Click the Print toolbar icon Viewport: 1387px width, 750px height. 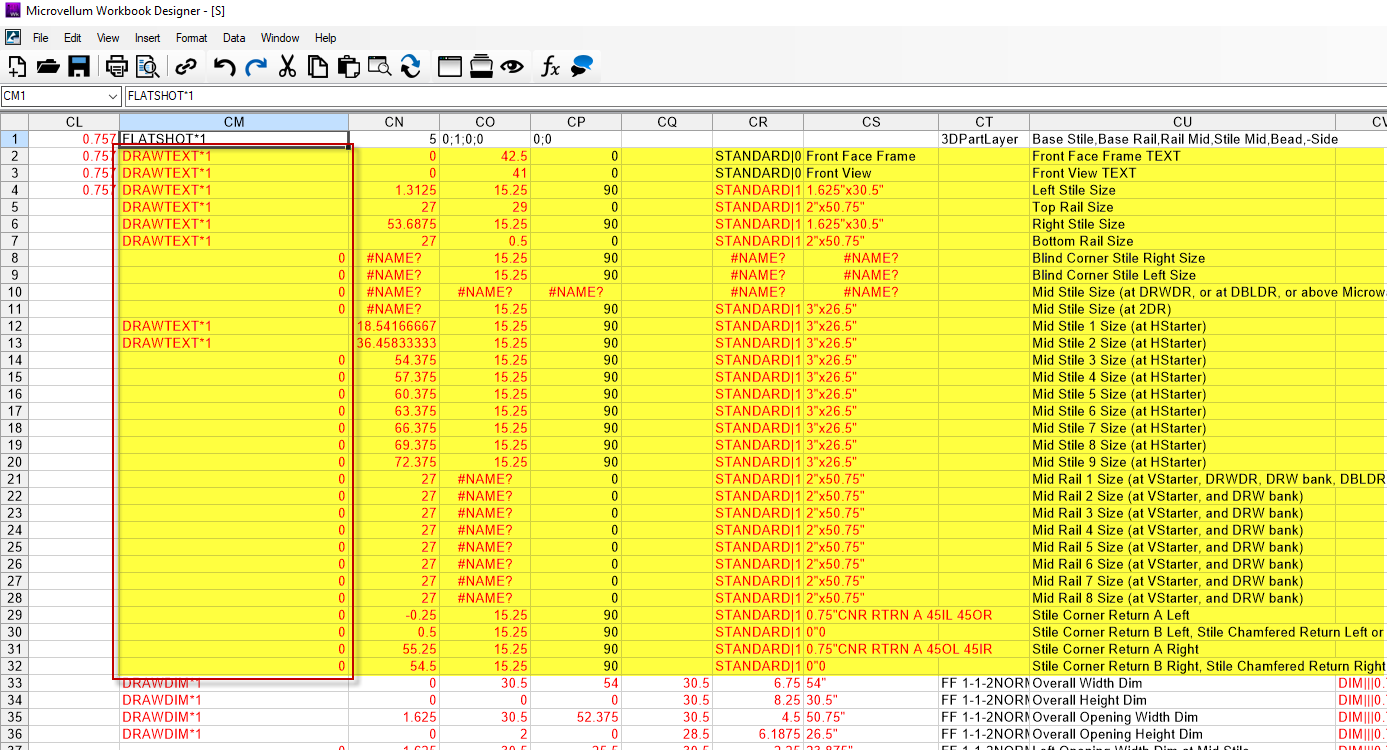[x=117, y=67]
